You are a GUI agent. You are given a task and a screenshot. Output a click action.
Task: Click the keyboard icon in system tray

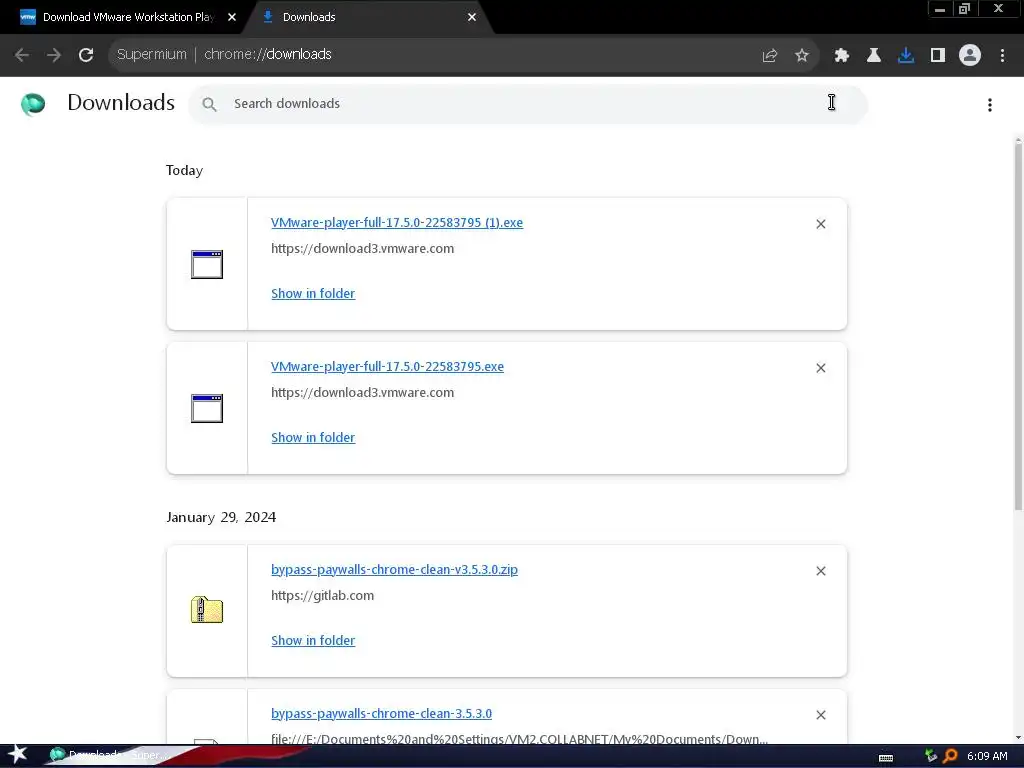click(x=886, y=758)
